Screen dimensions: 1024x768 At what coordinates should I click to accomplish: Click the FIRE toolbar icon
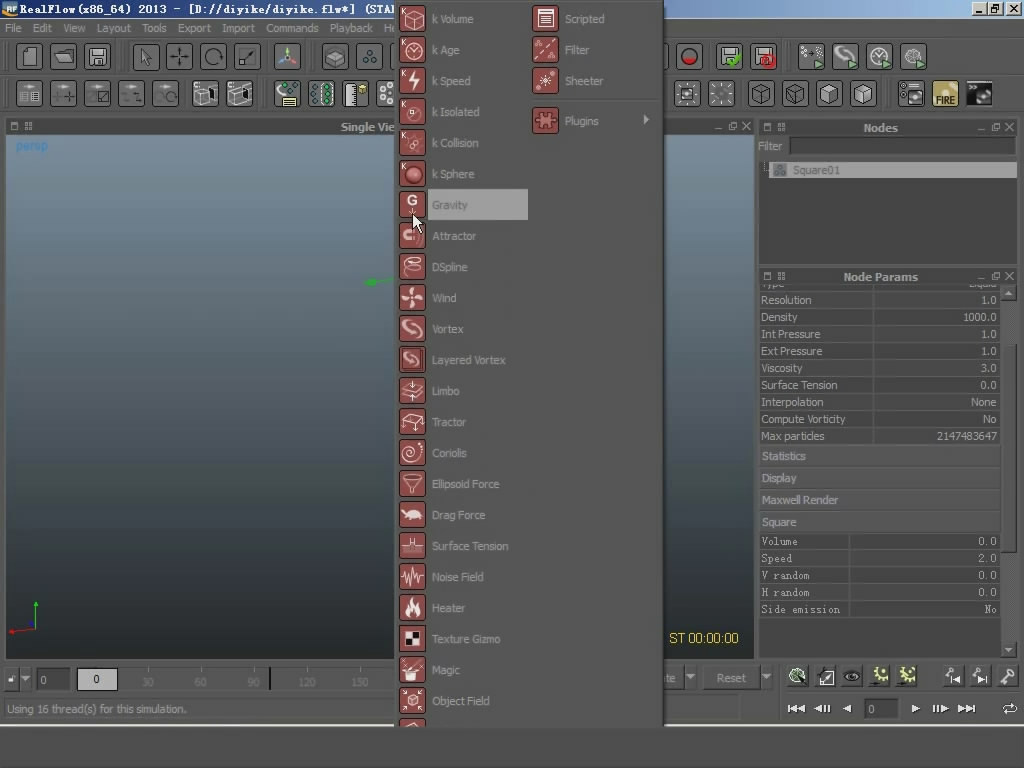(945, 94)
